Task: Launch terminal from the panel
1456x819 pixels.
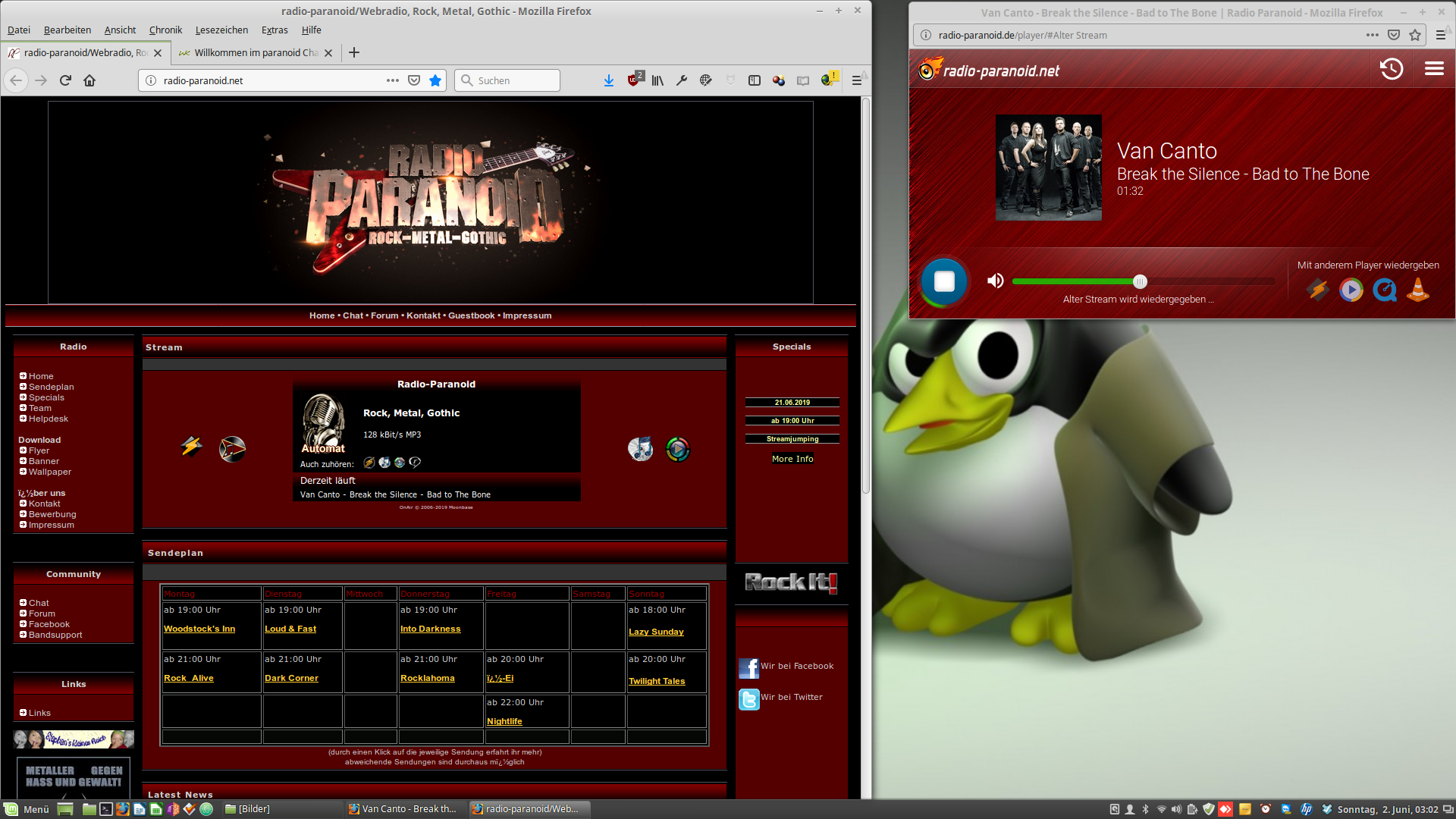Action: click(105, 809)
